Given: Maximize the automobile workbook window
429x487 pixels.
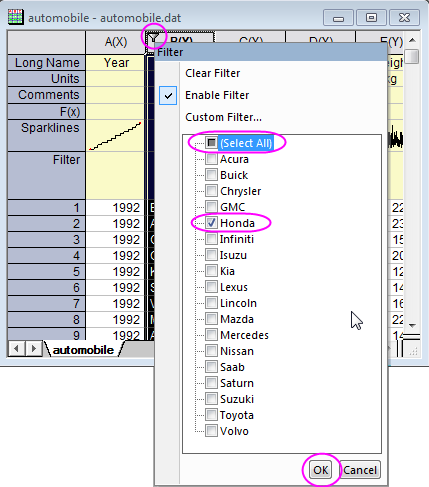Looking at the screenshot, I should tap(371, 18).
